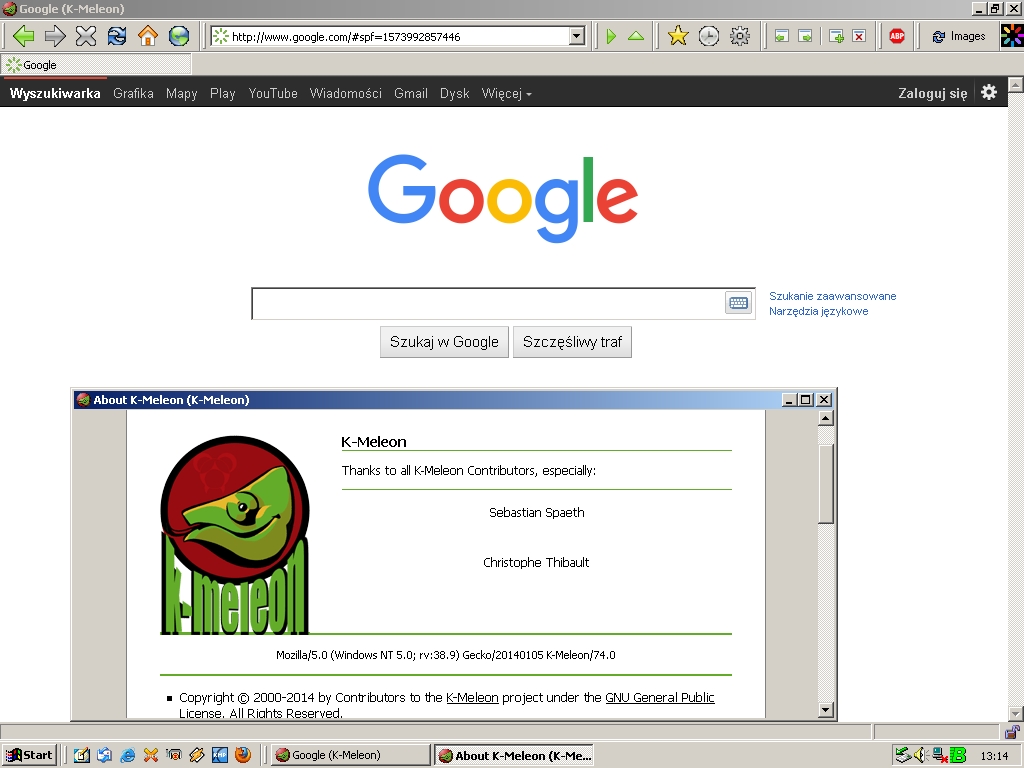1024x768 pixels.
Task: Close current tab with the red X icon
Action: point(859,37)
